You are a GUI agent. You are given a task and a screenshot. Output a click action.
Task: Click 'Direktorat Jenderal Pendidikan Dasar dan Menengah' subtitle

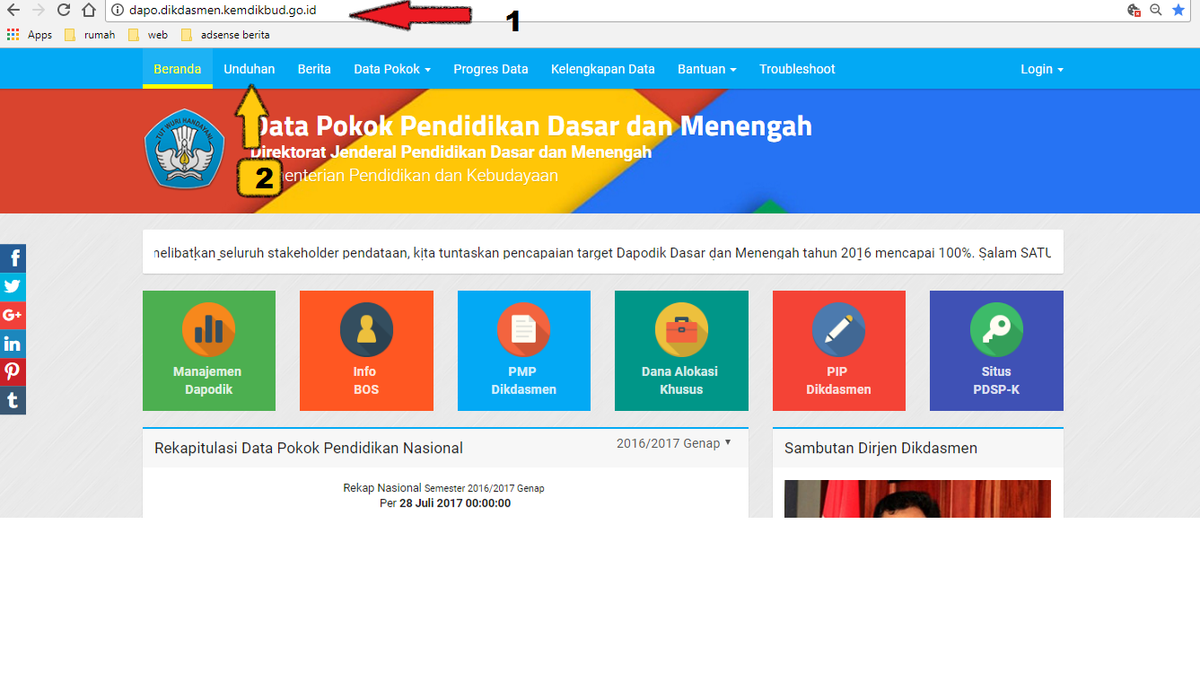point(451,152)
